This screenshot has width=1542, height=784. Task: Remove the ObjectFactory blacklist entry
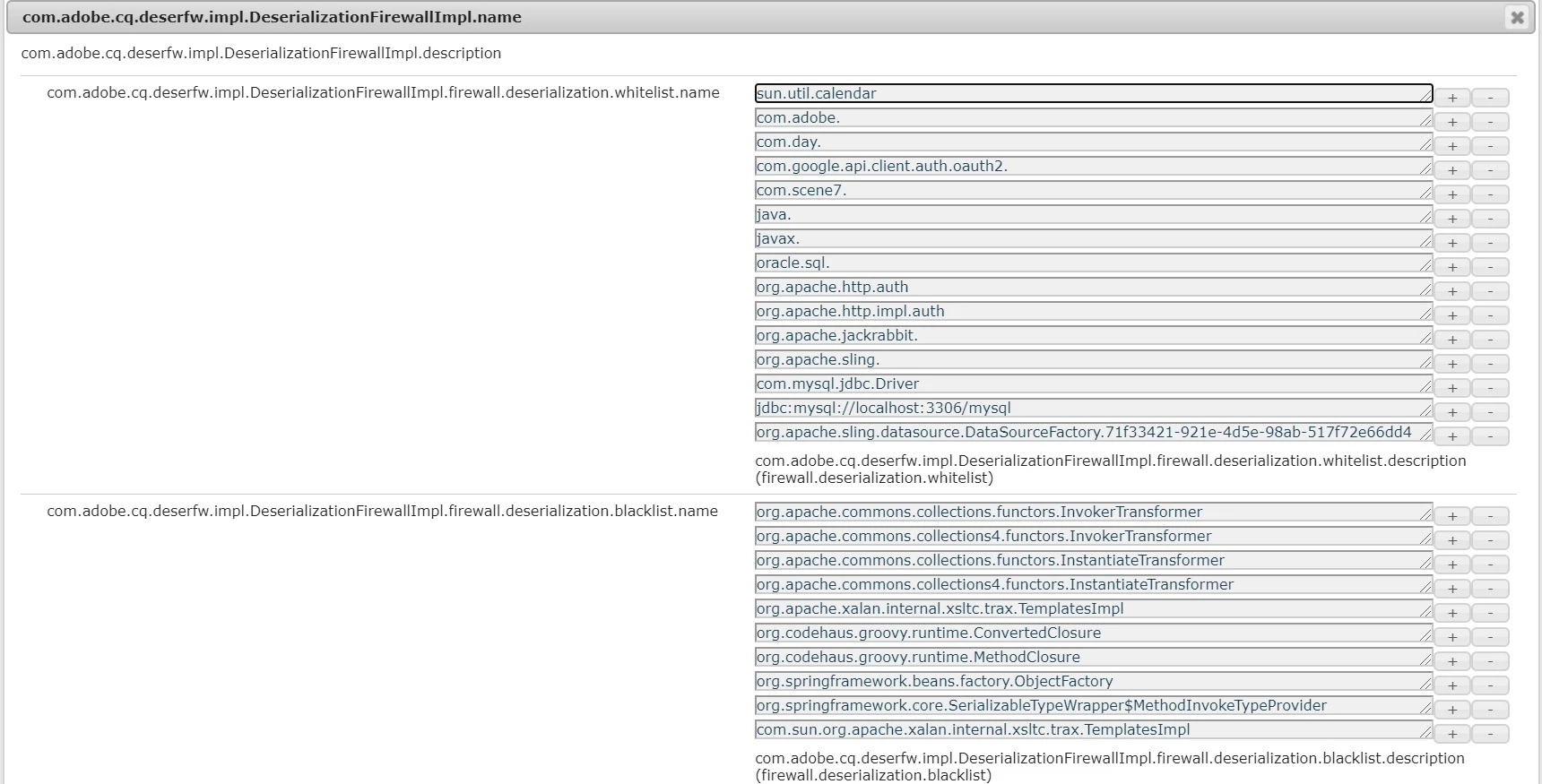[x=1491, y=685]
